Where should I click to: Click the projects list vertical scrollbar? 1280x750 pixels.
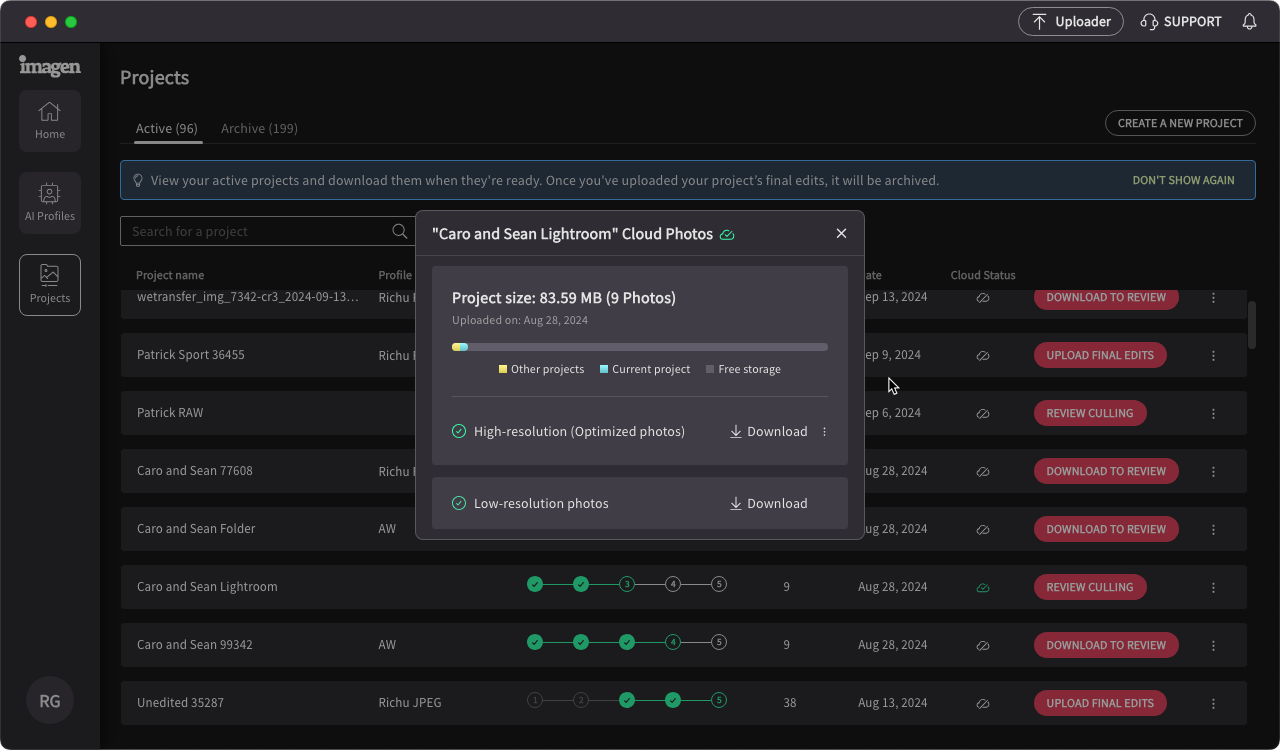(1252, 324)
